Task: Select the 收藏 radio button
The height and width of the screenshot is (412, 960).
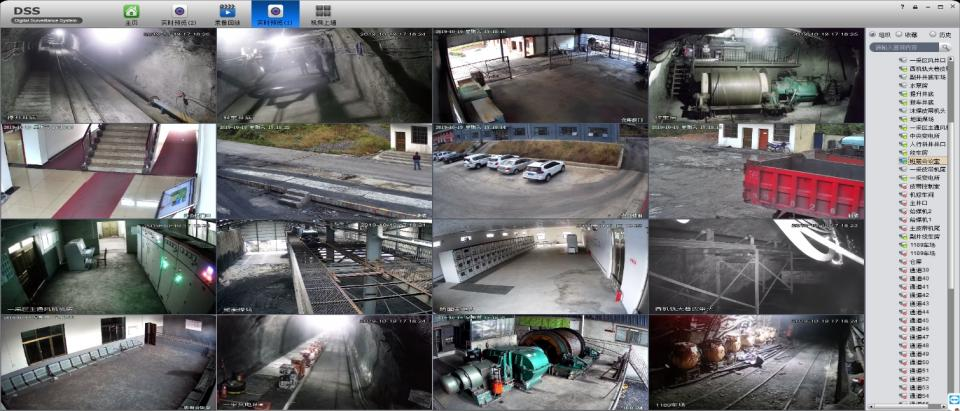Action: point(900,34)
